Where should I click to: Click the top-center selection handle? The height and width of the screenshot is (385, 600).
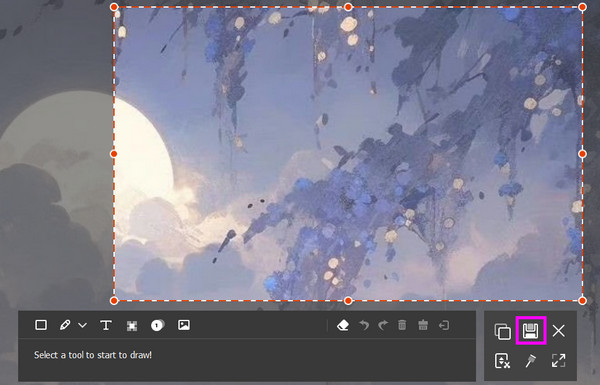(348, 7)
